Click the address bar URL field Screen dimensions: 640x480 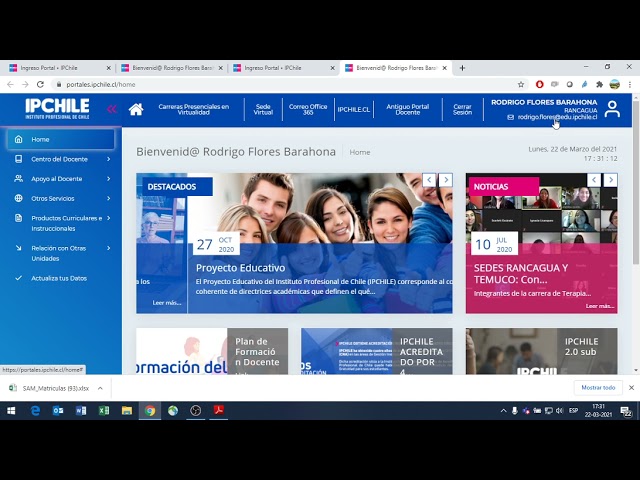pyautogui.click(x=286, y=84)
